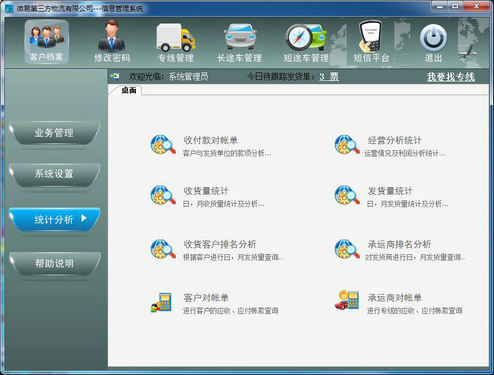Screen dimensions: 494x375
Task: Select the 业务管理 sidebar button
Action: coord(54,133)
